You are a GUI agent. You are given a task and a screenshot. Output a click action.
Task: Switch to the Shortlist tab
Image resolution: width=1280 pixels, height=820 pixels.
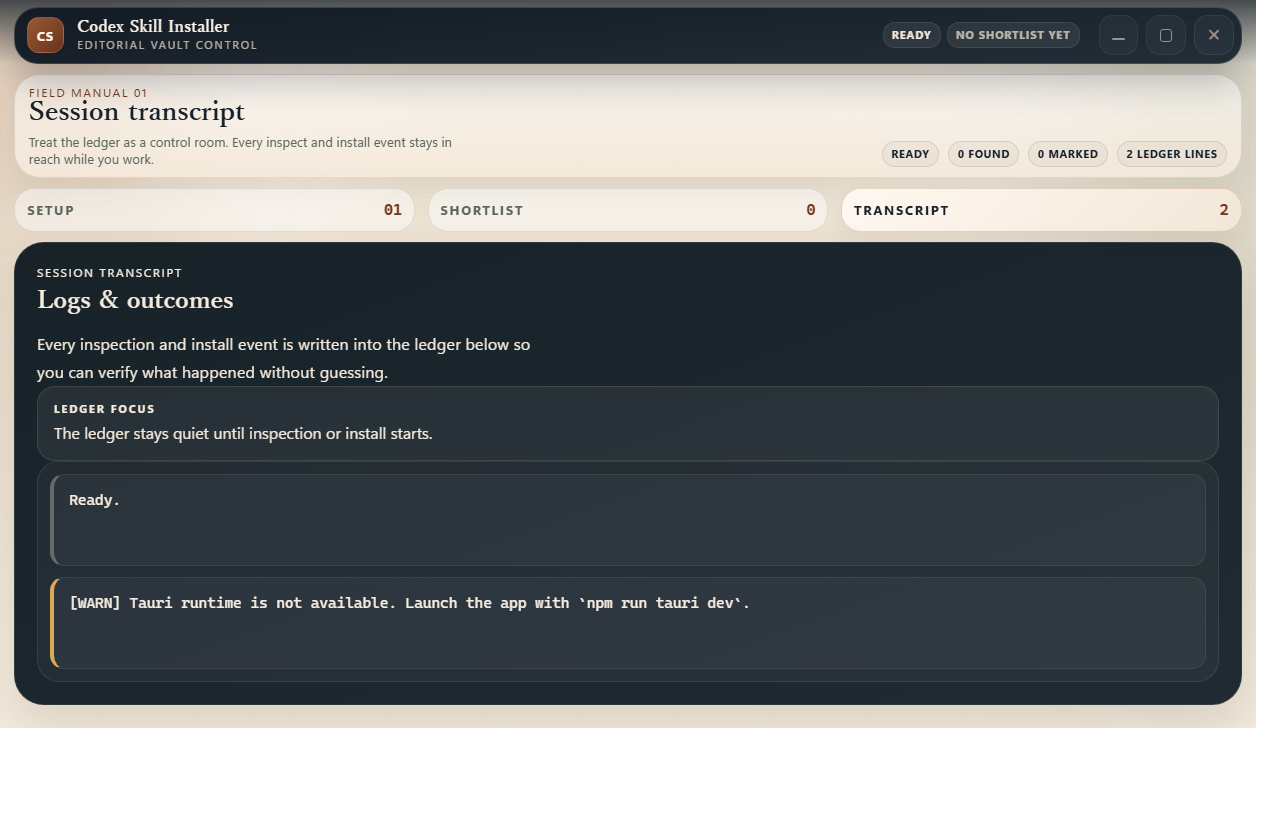[x=628, y=210]
